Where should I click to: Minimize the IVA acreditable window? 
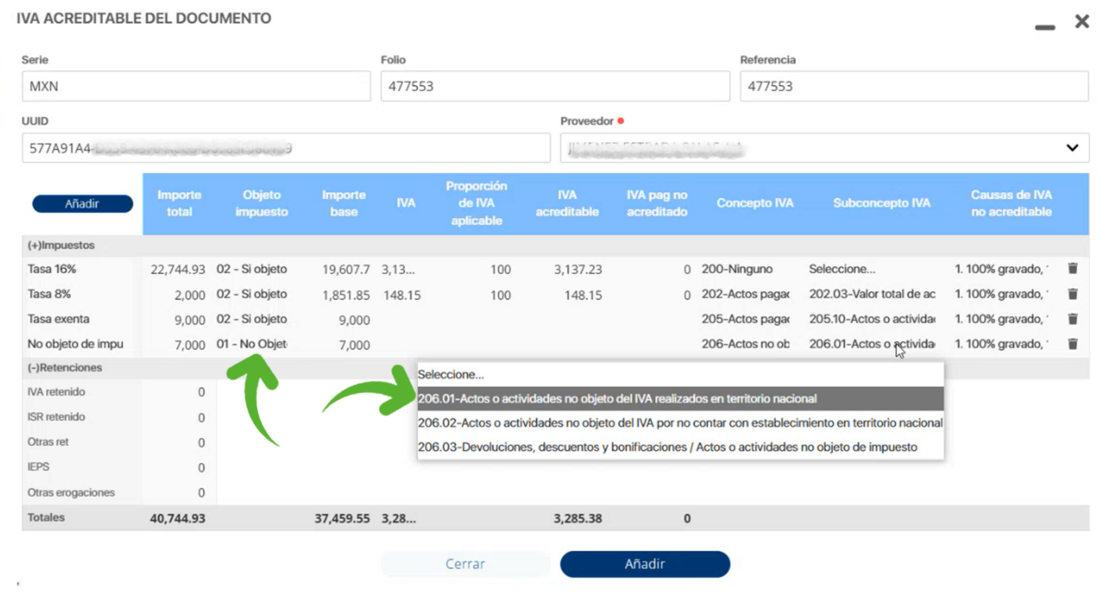pyautogui.click(x=1045, y=27)
